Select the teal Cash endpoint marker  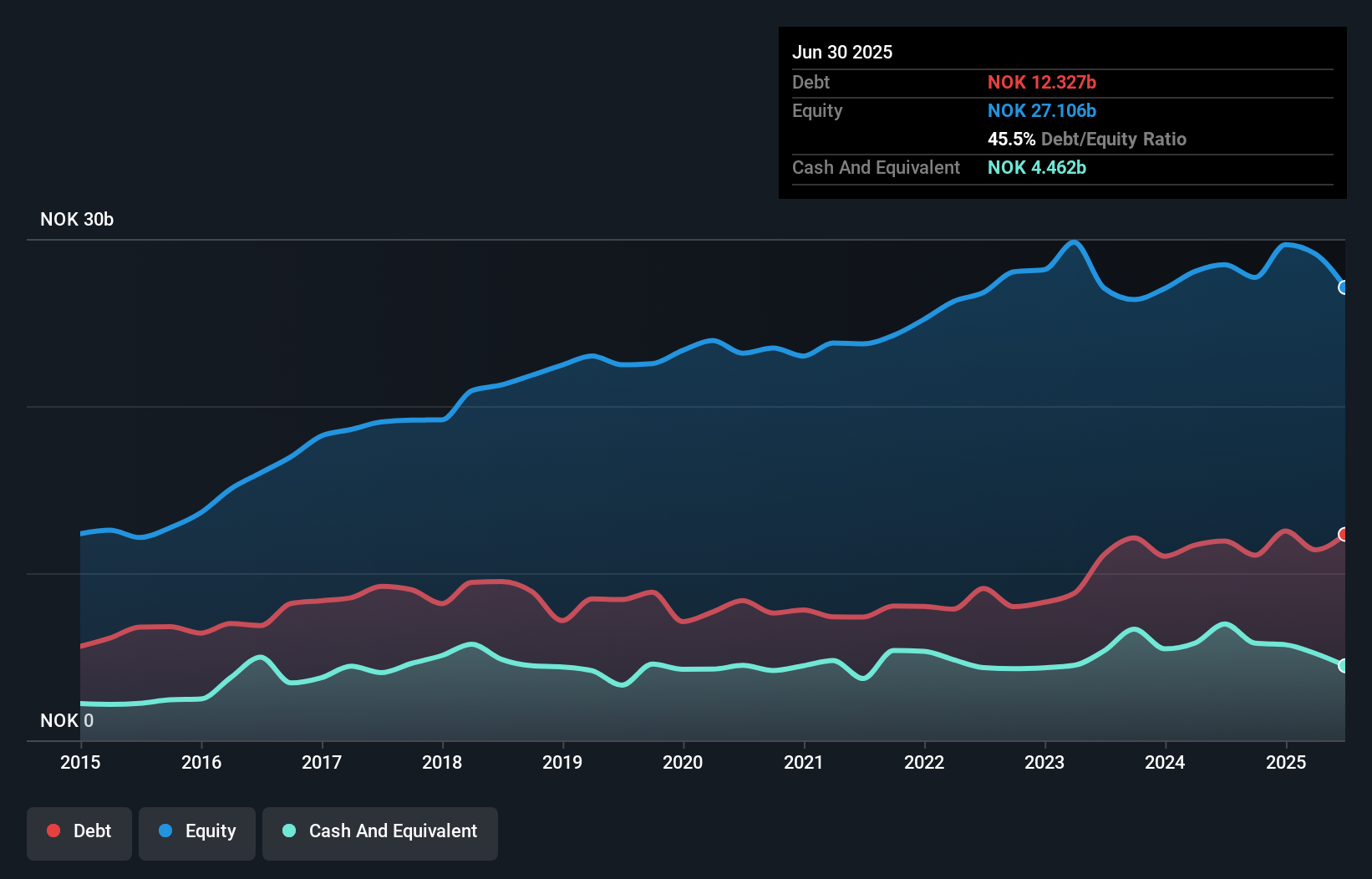[1343, 666]
